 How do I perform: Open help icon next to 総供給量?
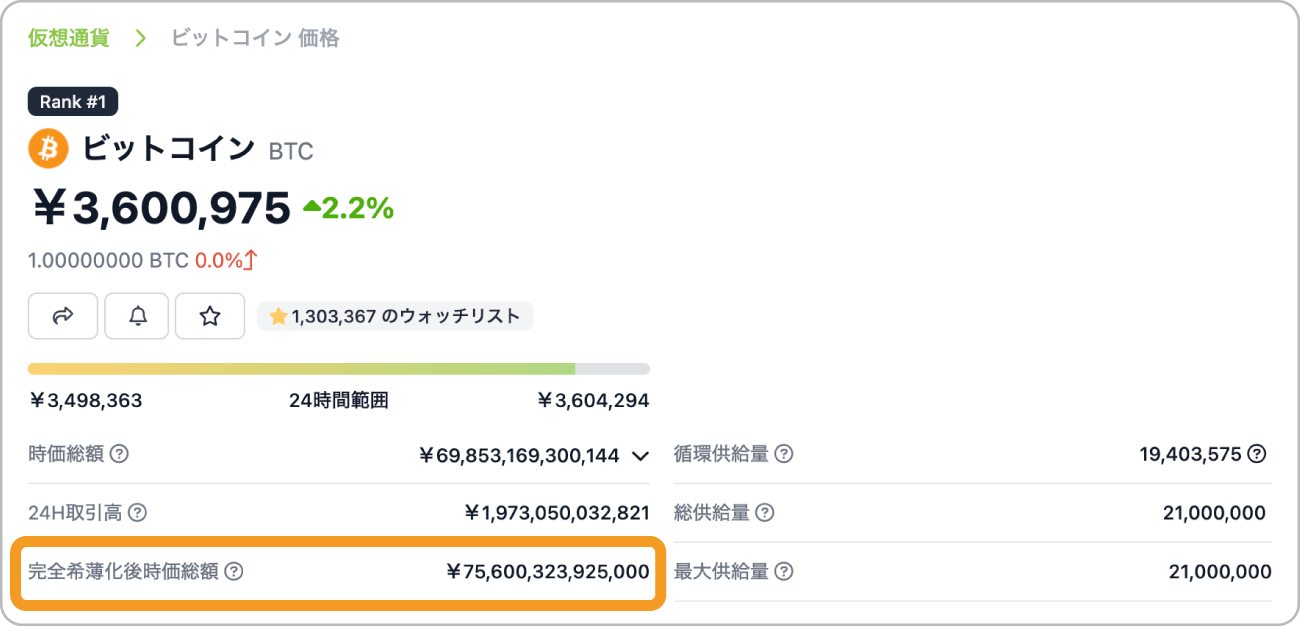[765, 513]
